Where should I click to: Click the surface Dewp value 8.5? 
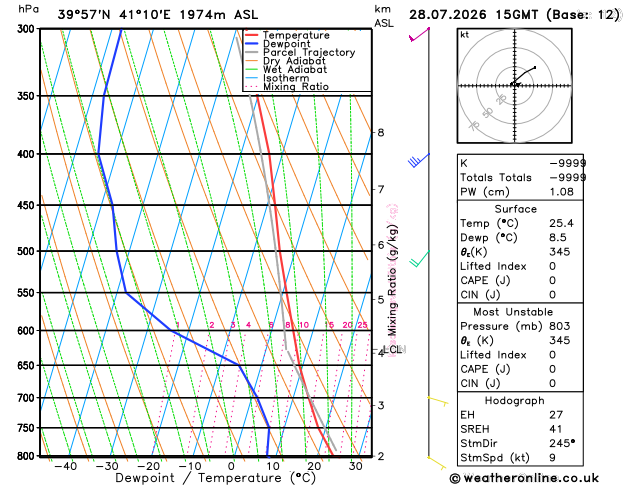click(558, 238)
